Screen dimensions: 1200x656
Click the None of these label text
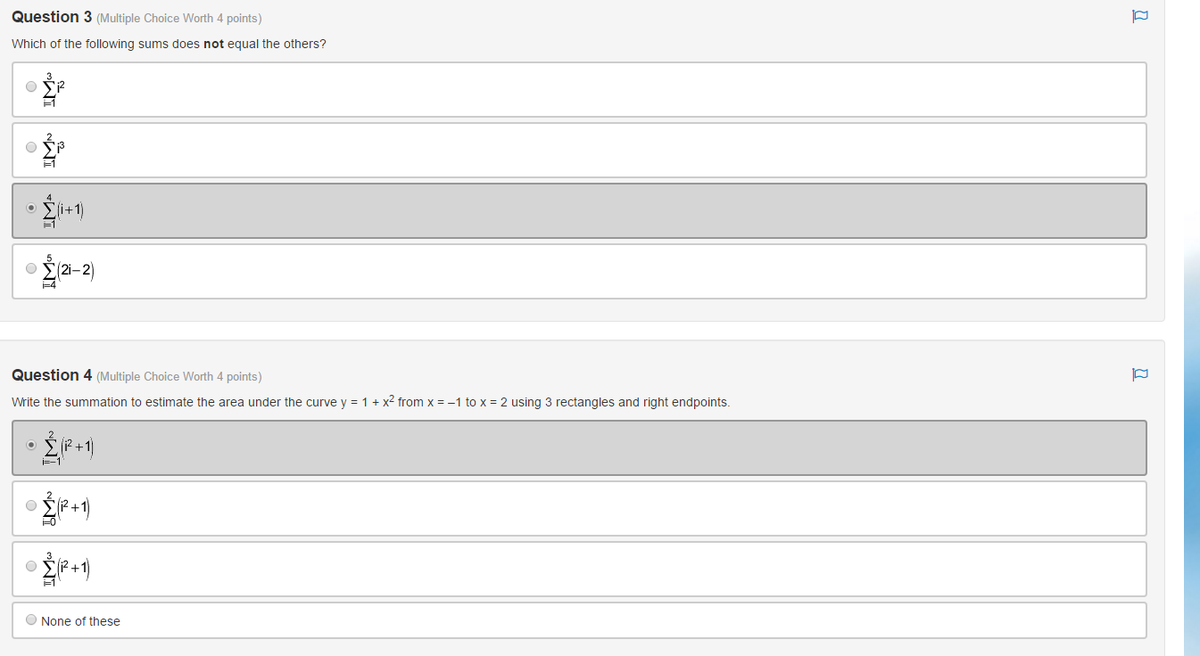[81, 621]
